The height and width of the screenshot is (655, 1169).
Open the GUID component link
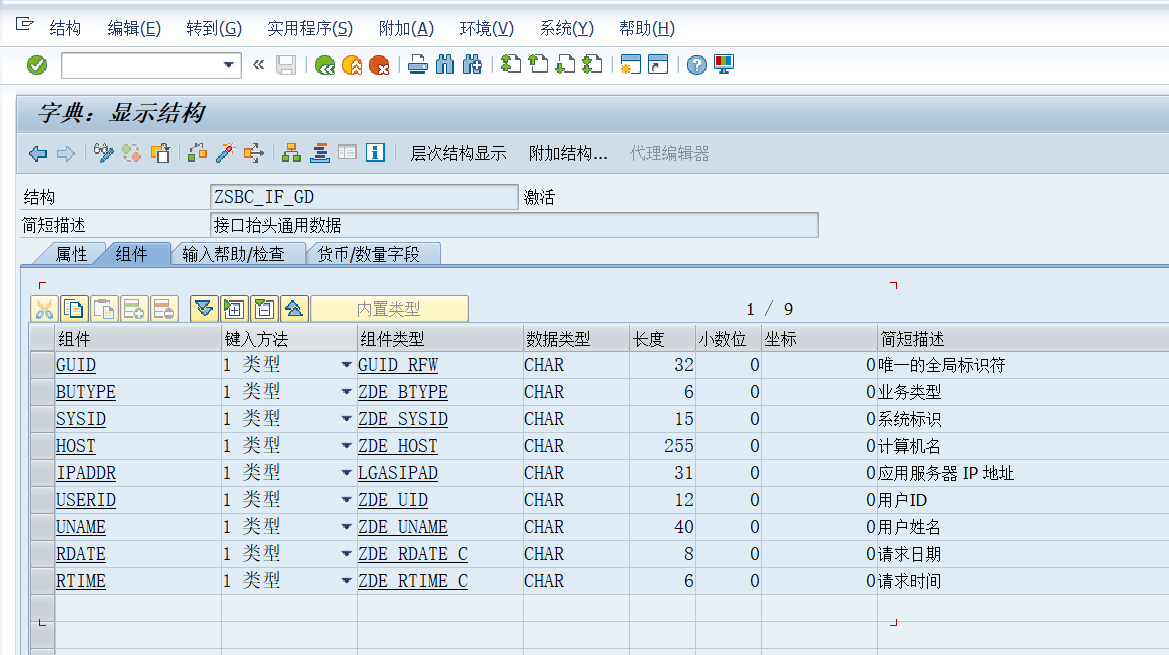76,365
